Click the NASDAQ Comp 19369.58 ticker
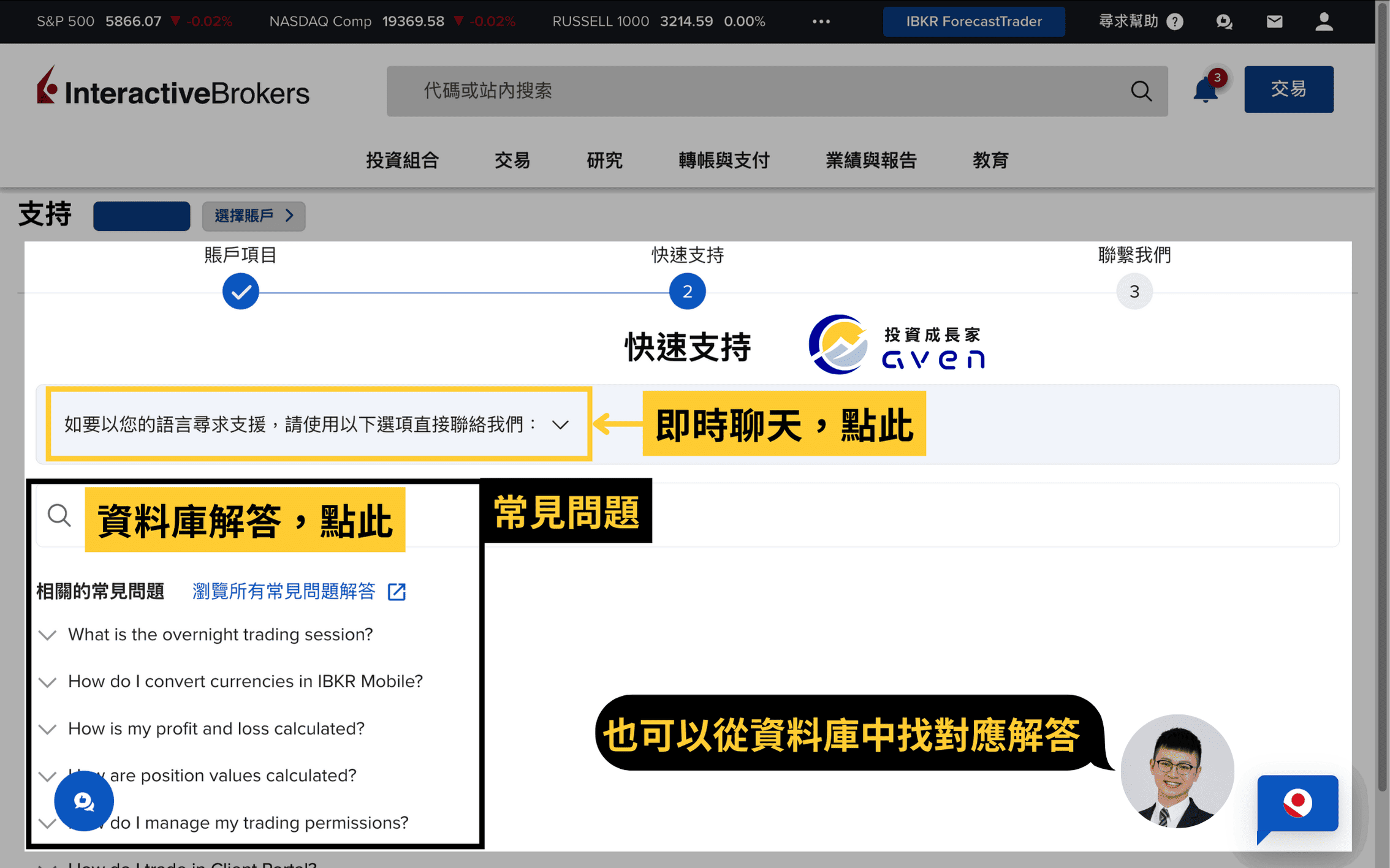 pos(392,21)
